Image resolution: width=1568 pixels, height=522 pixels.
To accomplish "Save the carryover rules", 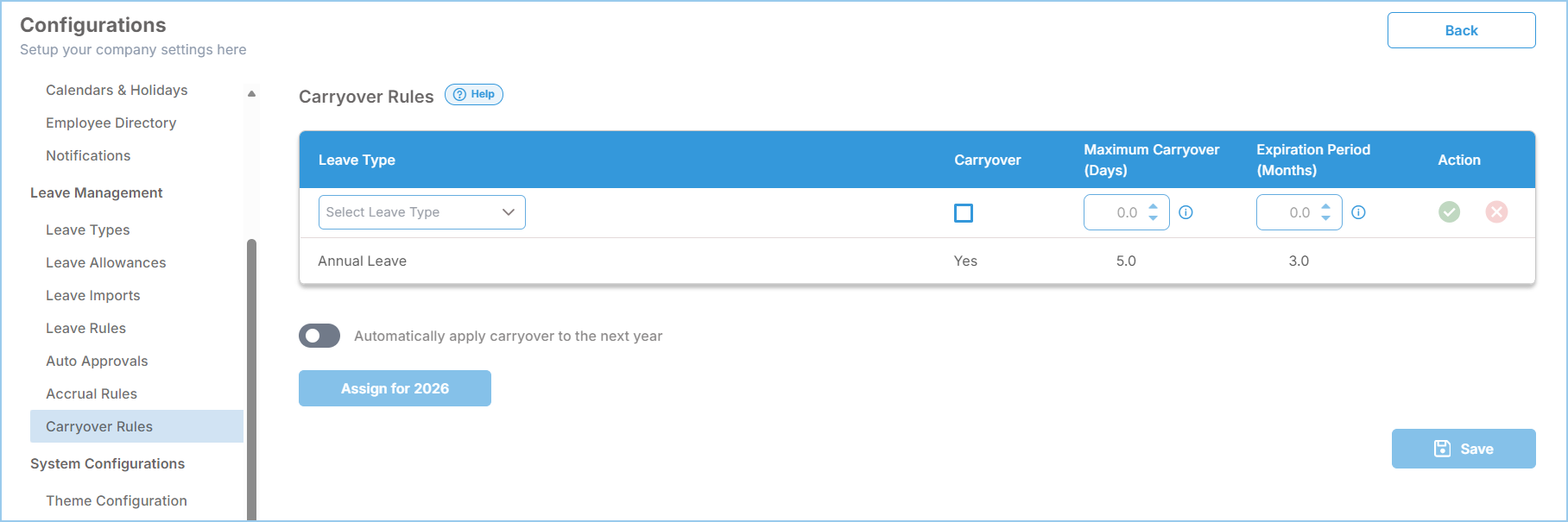I will tap(1464, 449).
